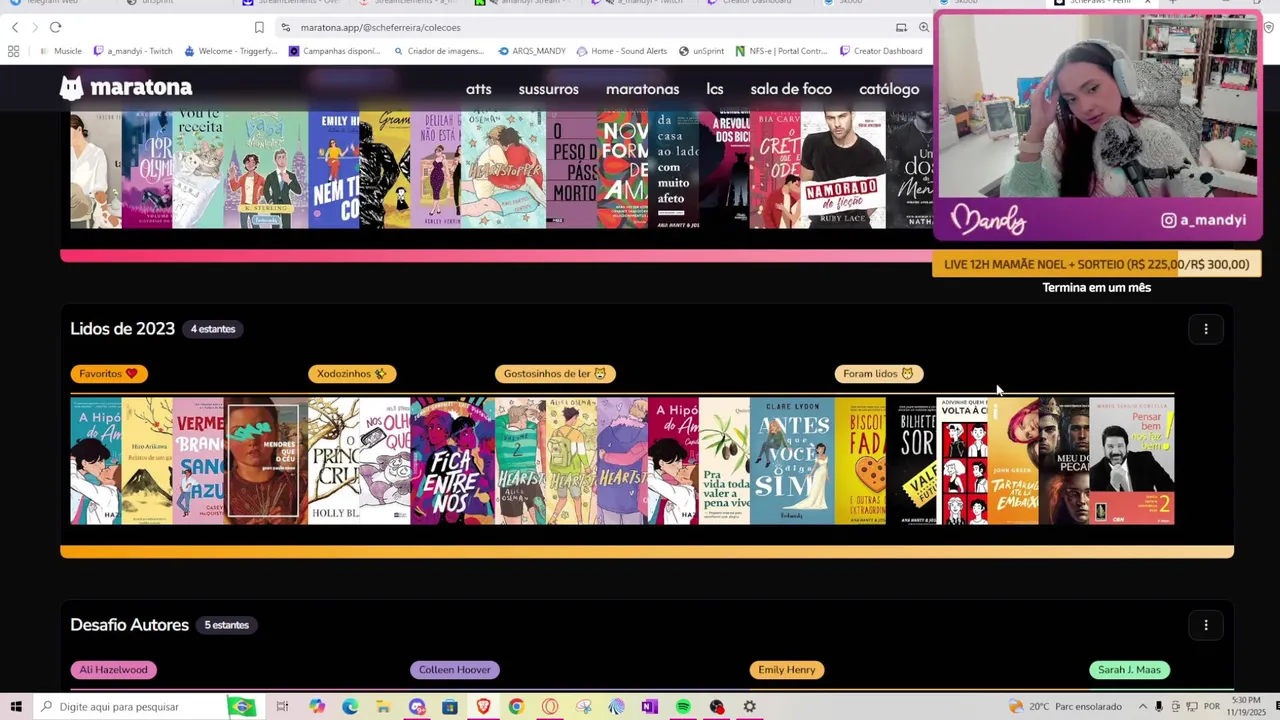Open the Welcome - Triggerfy bookmark
The height and width of the screenshot is (720, 1280).
pyautogui.click(x=231, y=51)
